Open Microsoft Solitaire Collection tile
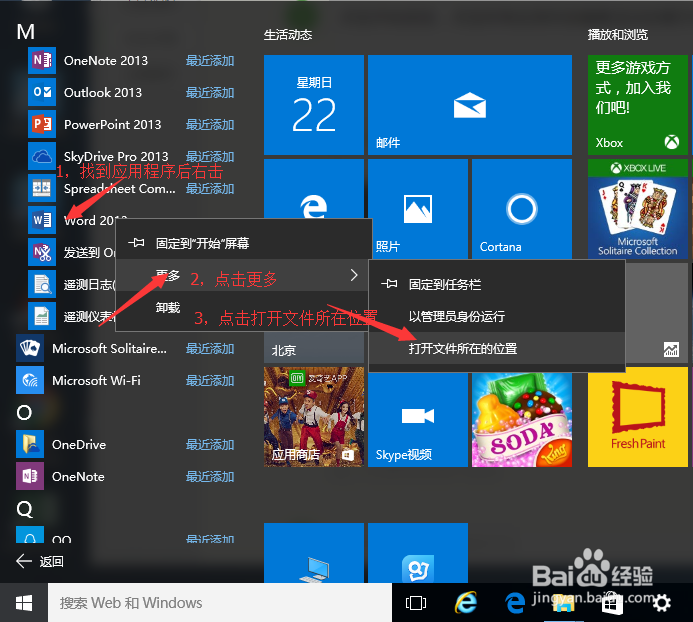 [638, 209]
